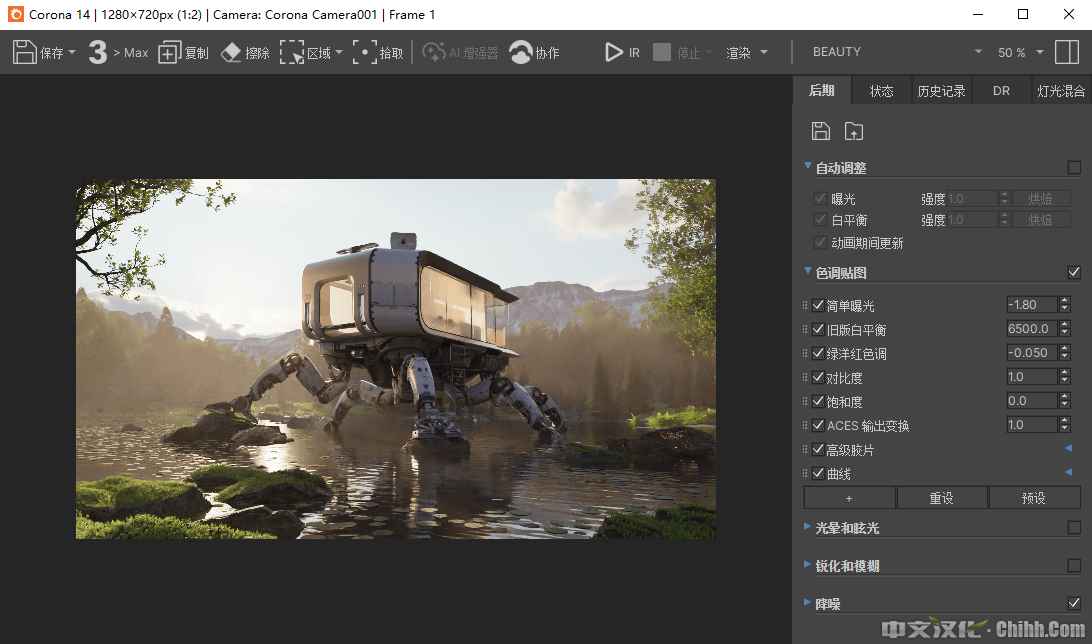Click the 预设 (Preset) button
The width and height of the screenshot is (1092, 644).
coord(1033,498)
